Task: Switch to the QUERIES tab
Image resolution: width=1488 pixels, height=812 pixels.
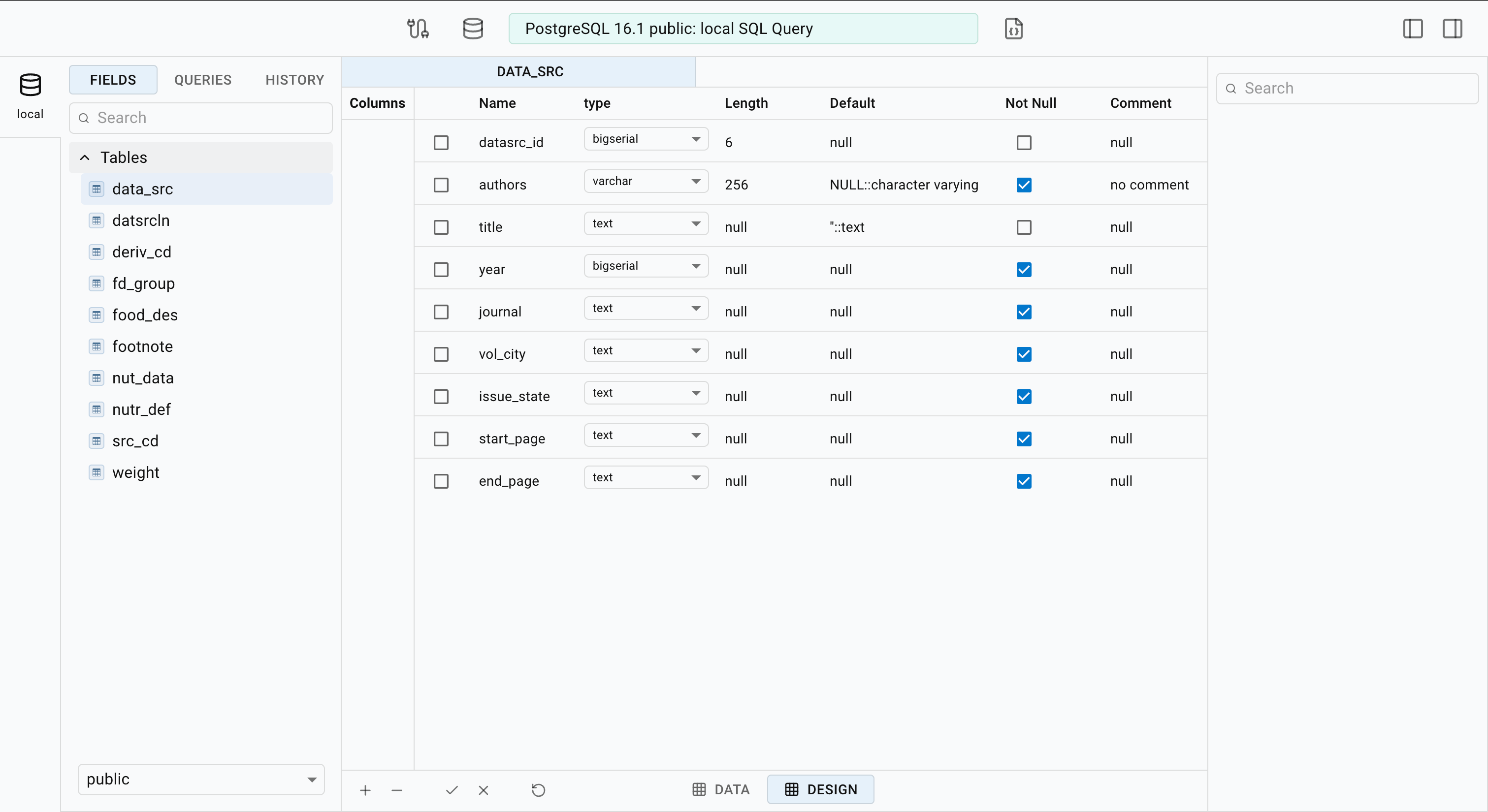Action: [x=203, y=80]
